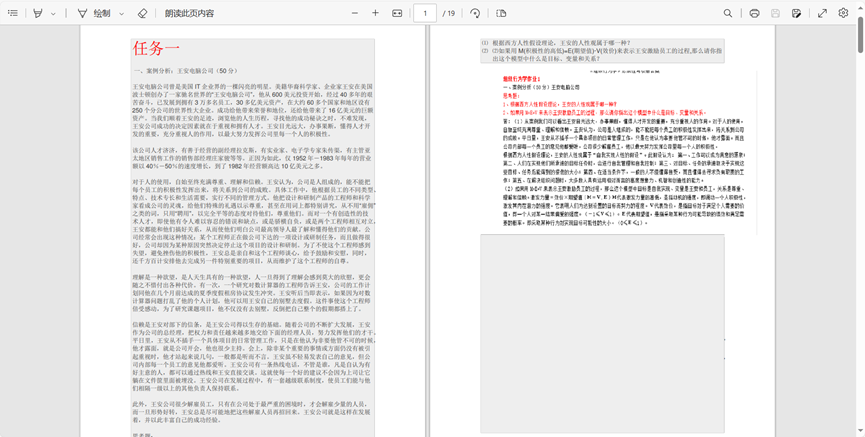The width and height of the screenshot is (865, 437).
Task: Open PDF viewer settings gear
Action: pos(844,14)
